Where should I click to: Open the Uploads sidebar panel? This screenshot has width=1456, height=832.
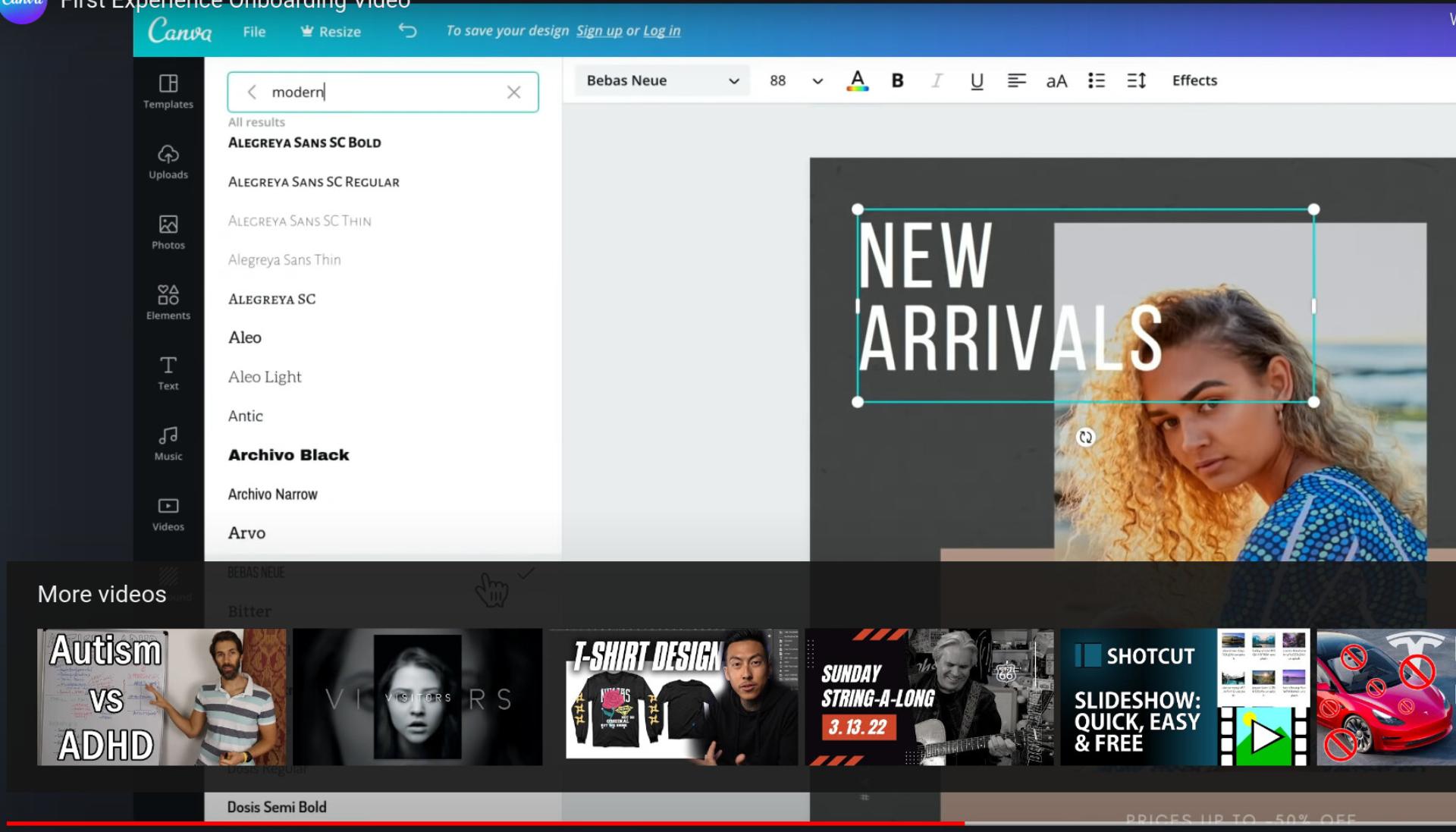tap(168, 162)
